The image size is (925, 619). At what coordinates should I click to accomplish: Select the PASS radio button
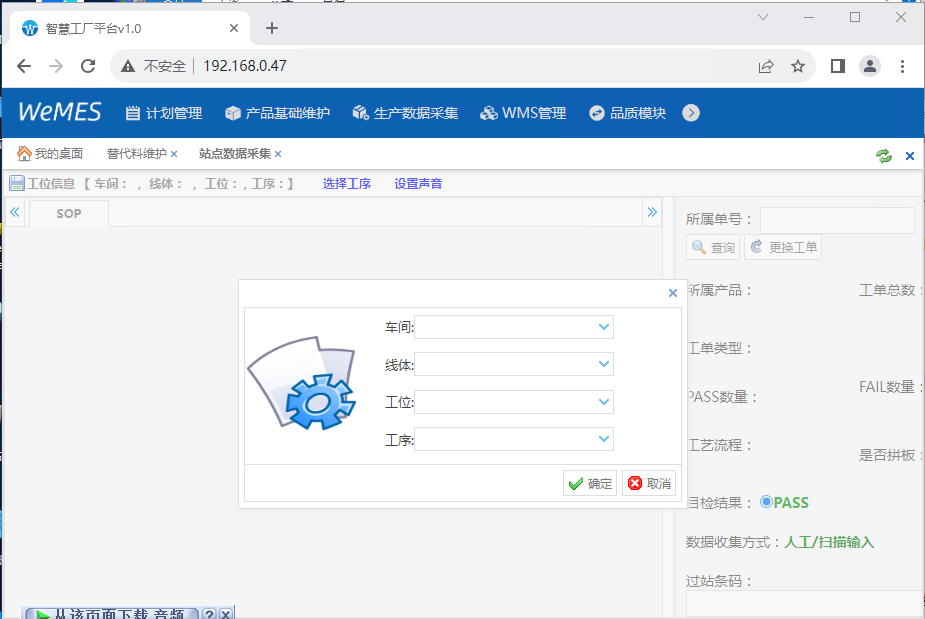click(x=767, y=502)
